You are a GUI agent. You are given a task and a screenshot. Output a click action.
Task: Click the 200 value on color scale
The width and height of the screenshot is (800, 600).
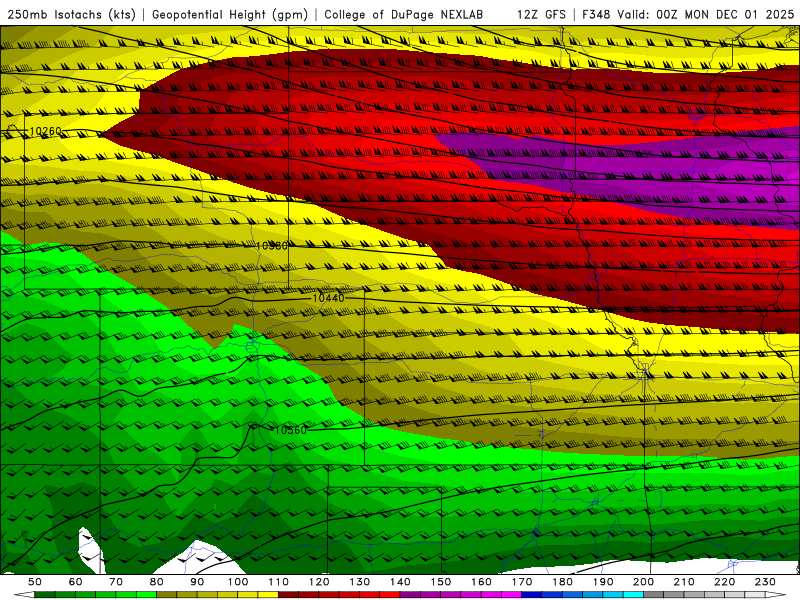644,582
